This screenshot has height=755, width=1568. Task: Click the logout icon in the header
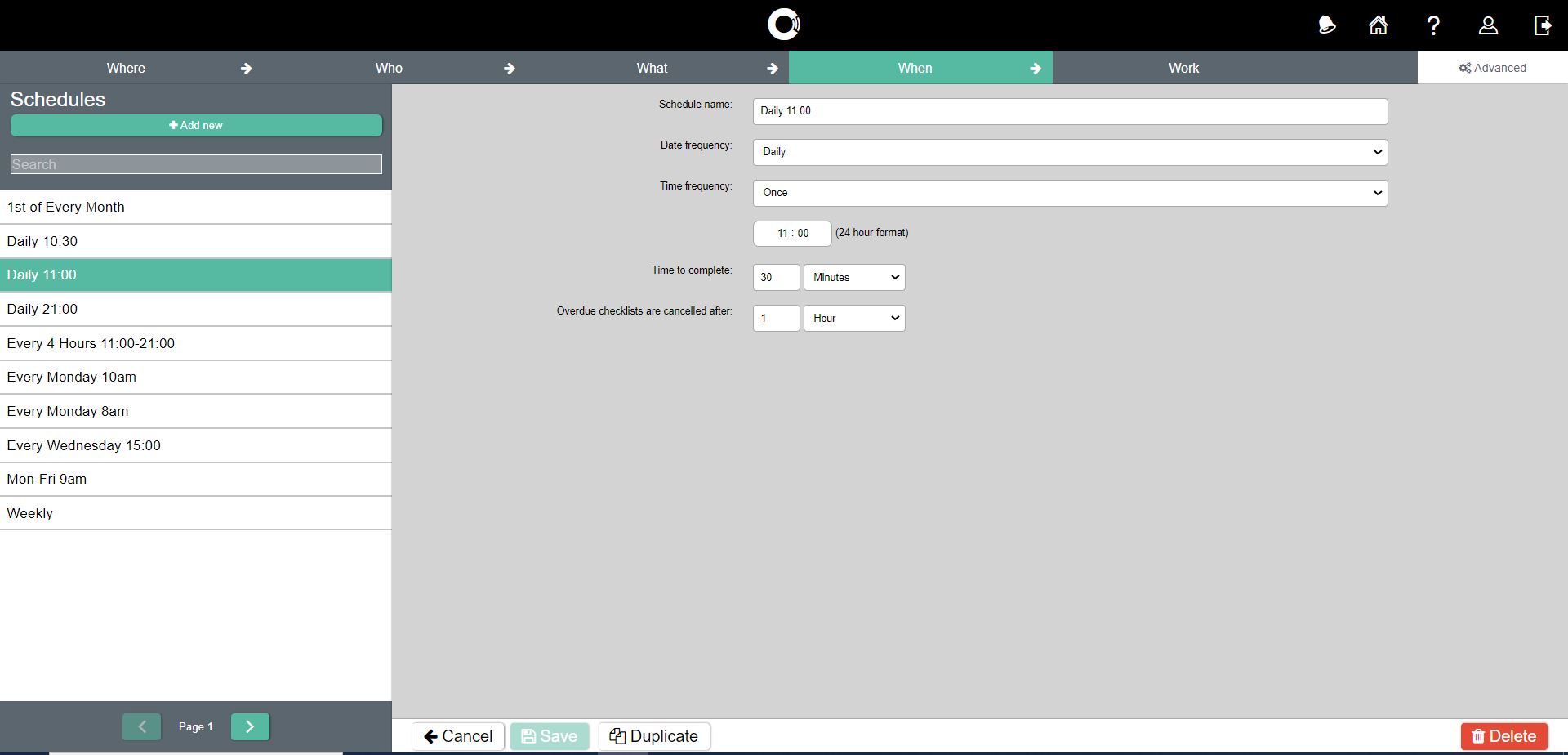(x=1543, y=25)
